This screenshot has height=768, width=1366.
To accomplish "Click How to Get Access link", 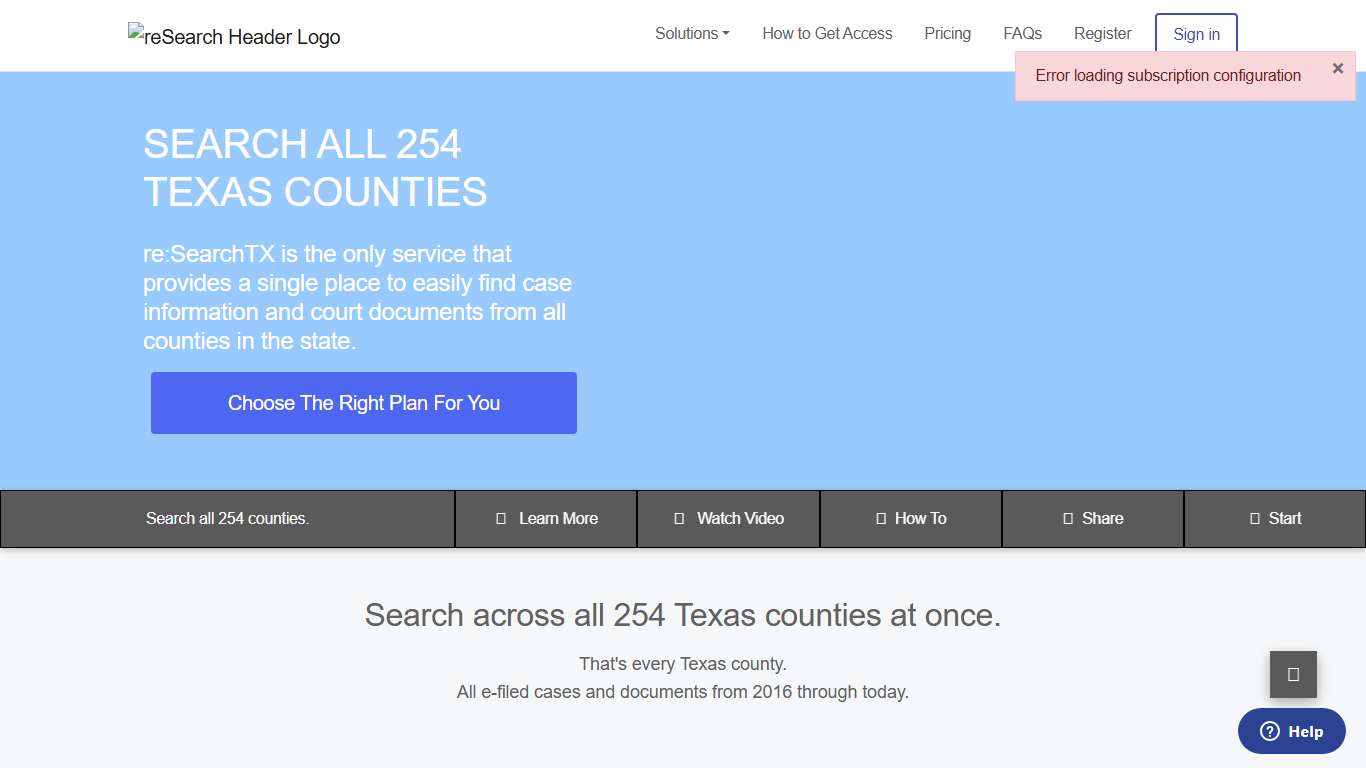I will 827,33.
